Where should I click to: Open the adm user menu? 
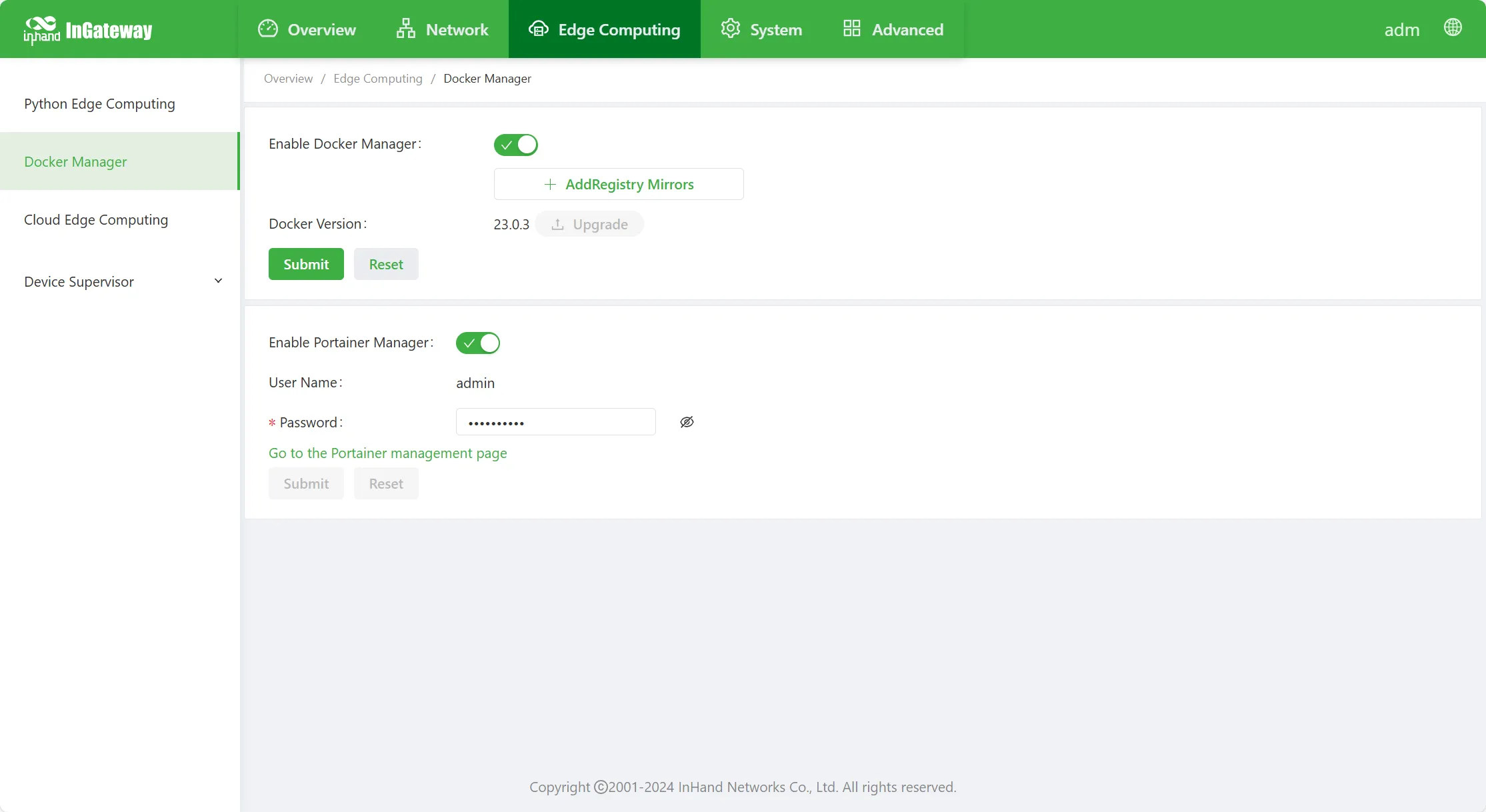pos(1402,29)
